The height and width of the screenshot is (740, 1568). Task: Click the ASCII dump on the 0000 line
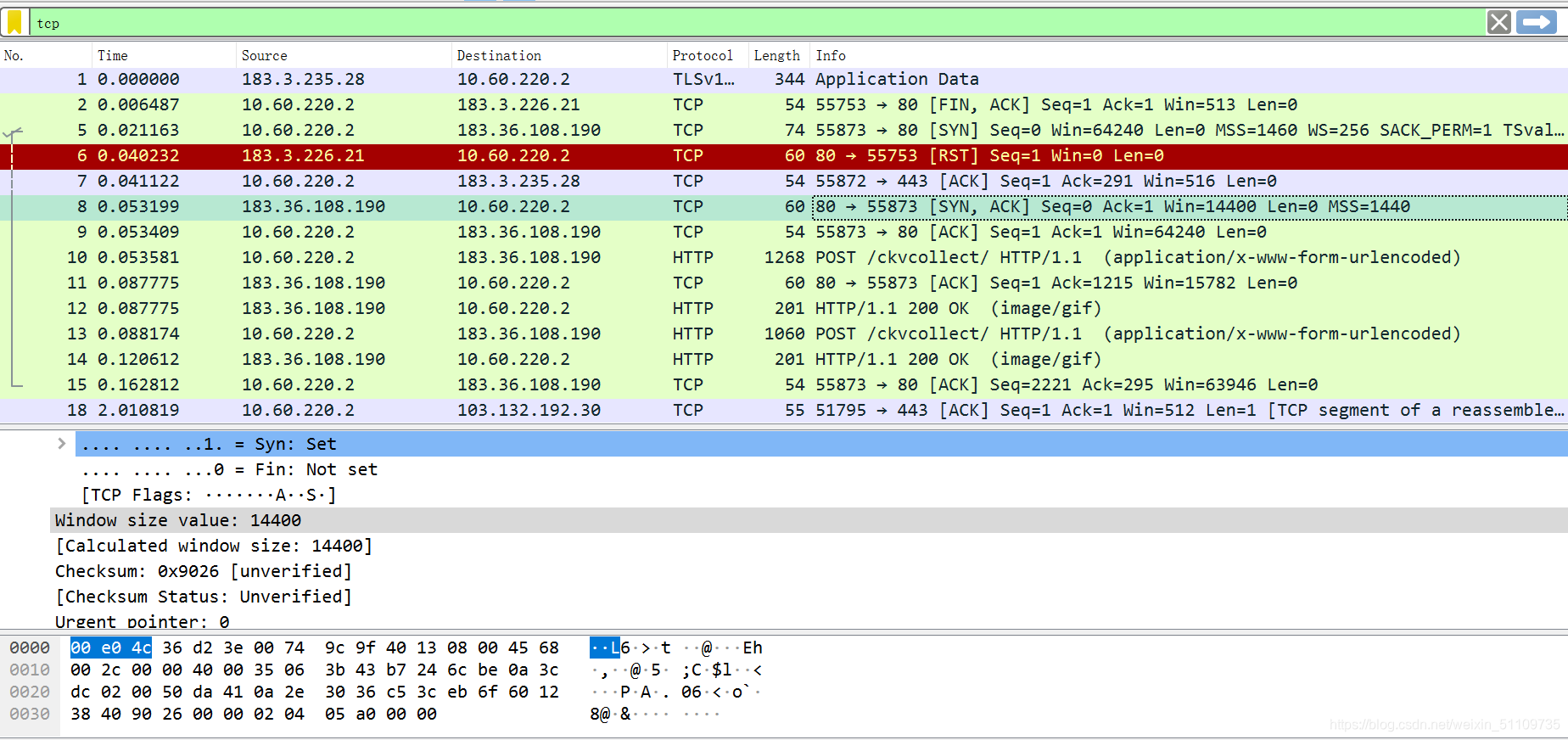point(676,647)
